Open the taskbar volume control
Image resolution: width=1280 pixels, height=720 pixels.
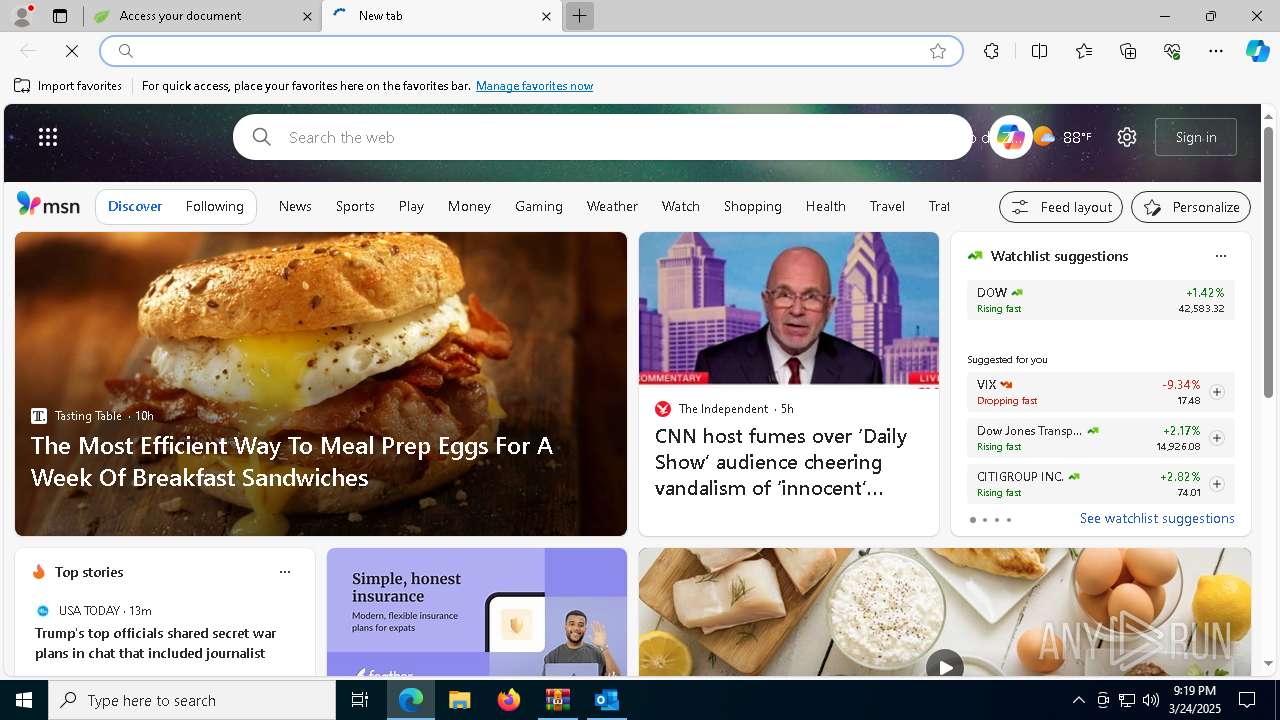point(1150,700)
